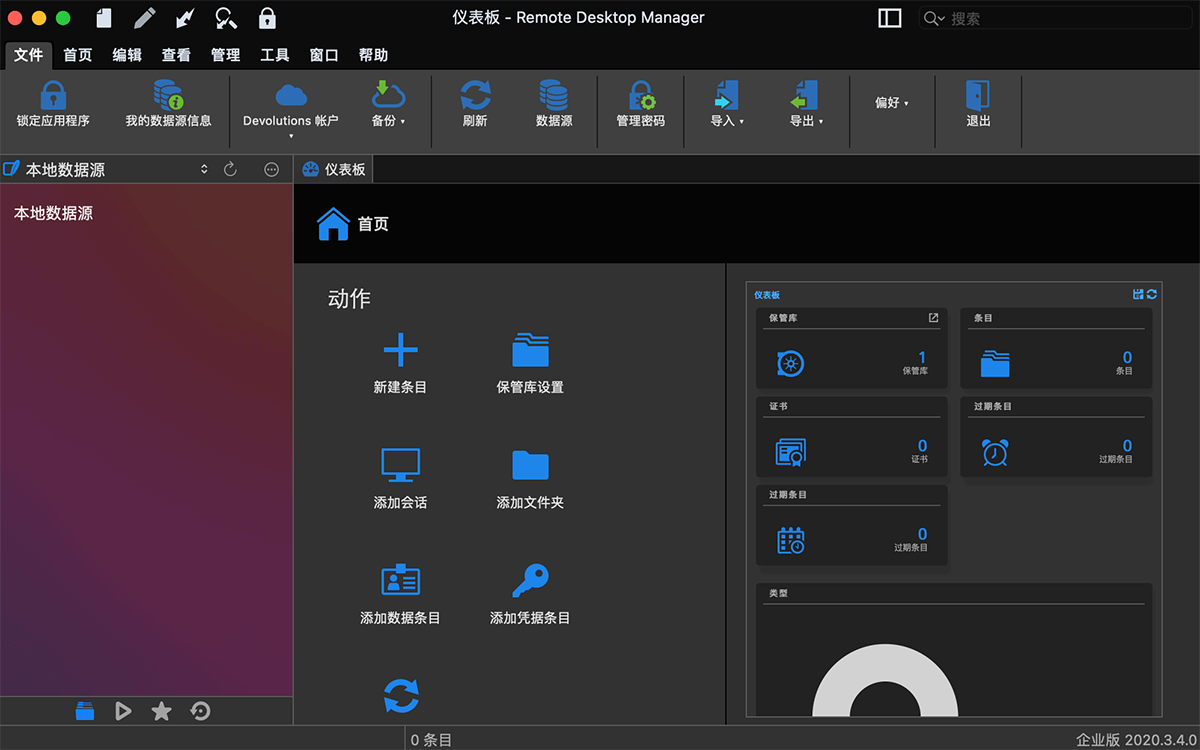Screen dimensions: 1200x750
Task: Click the new document icon in title bar
Action: point(104,18)
